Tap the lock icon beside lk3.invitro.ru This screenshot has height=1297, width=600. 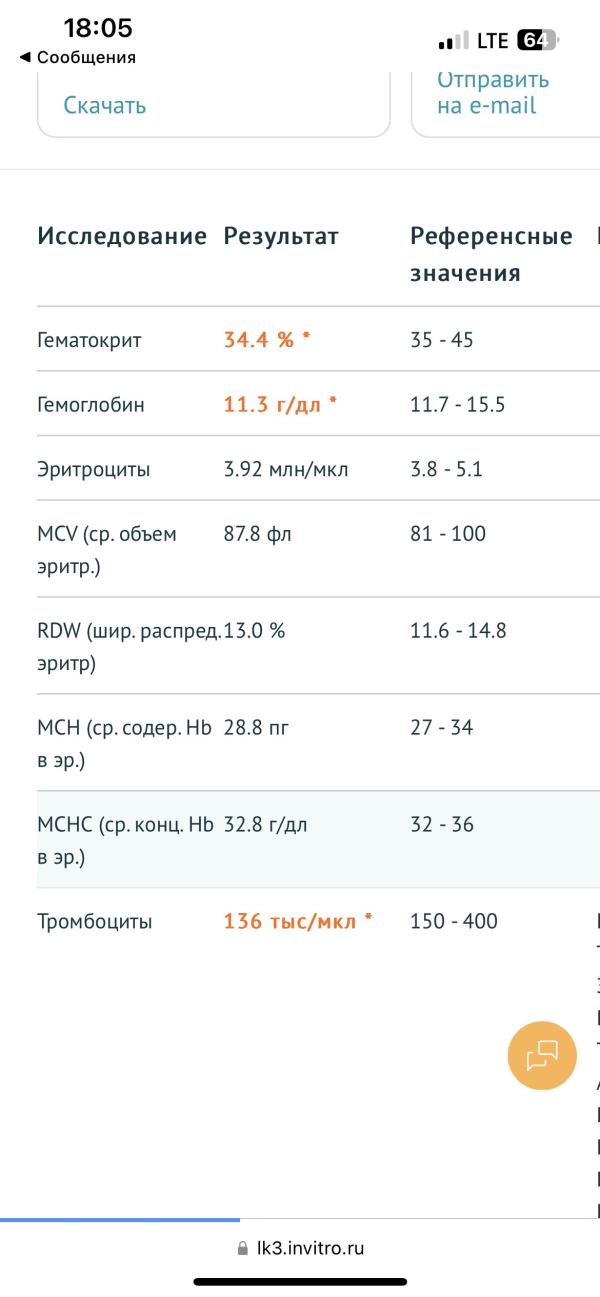(x=242, y=1248)
